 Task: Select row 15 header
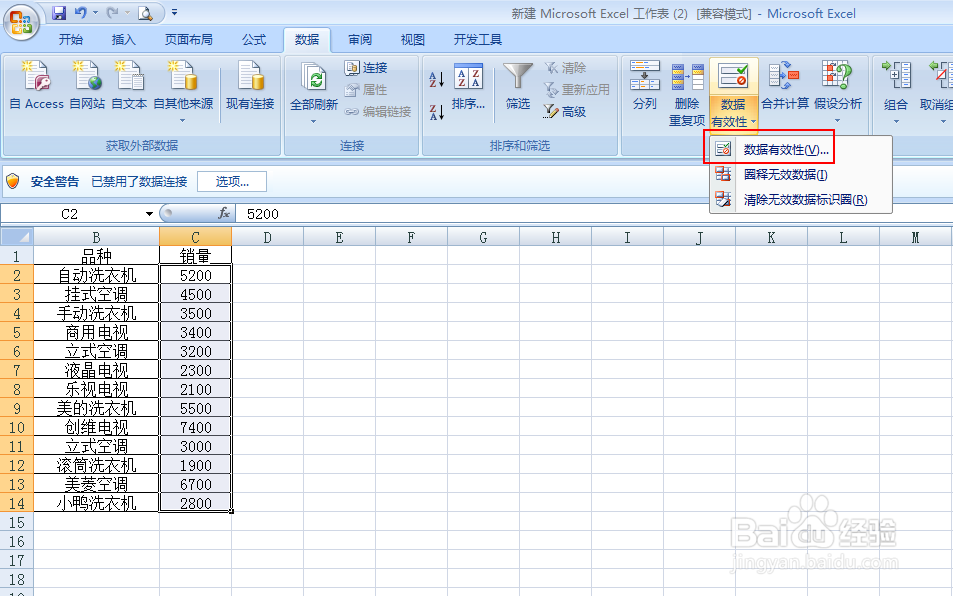click(x=16, y=522)
